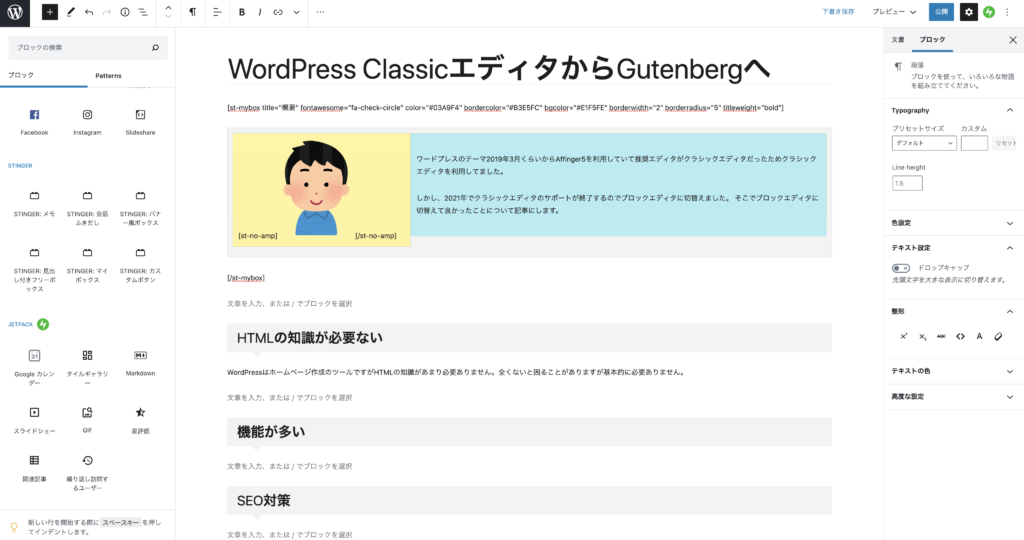This screenshot has width=1024, height=540.
Task: Toggle the block inserter plus button
Action: tap(50, 12)
